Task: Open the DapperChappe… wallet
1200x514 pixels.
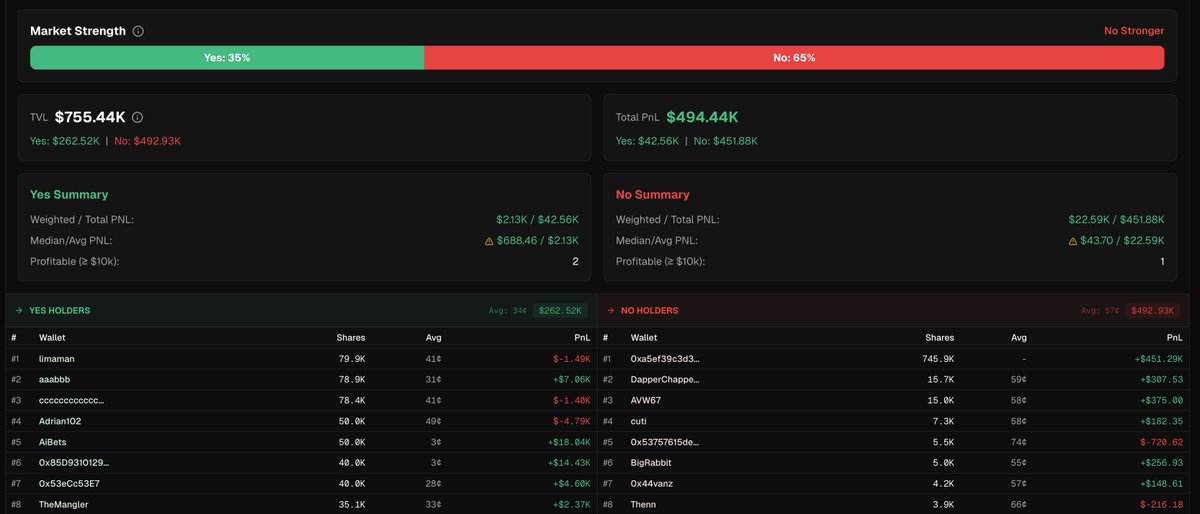Action: [665, 379]
